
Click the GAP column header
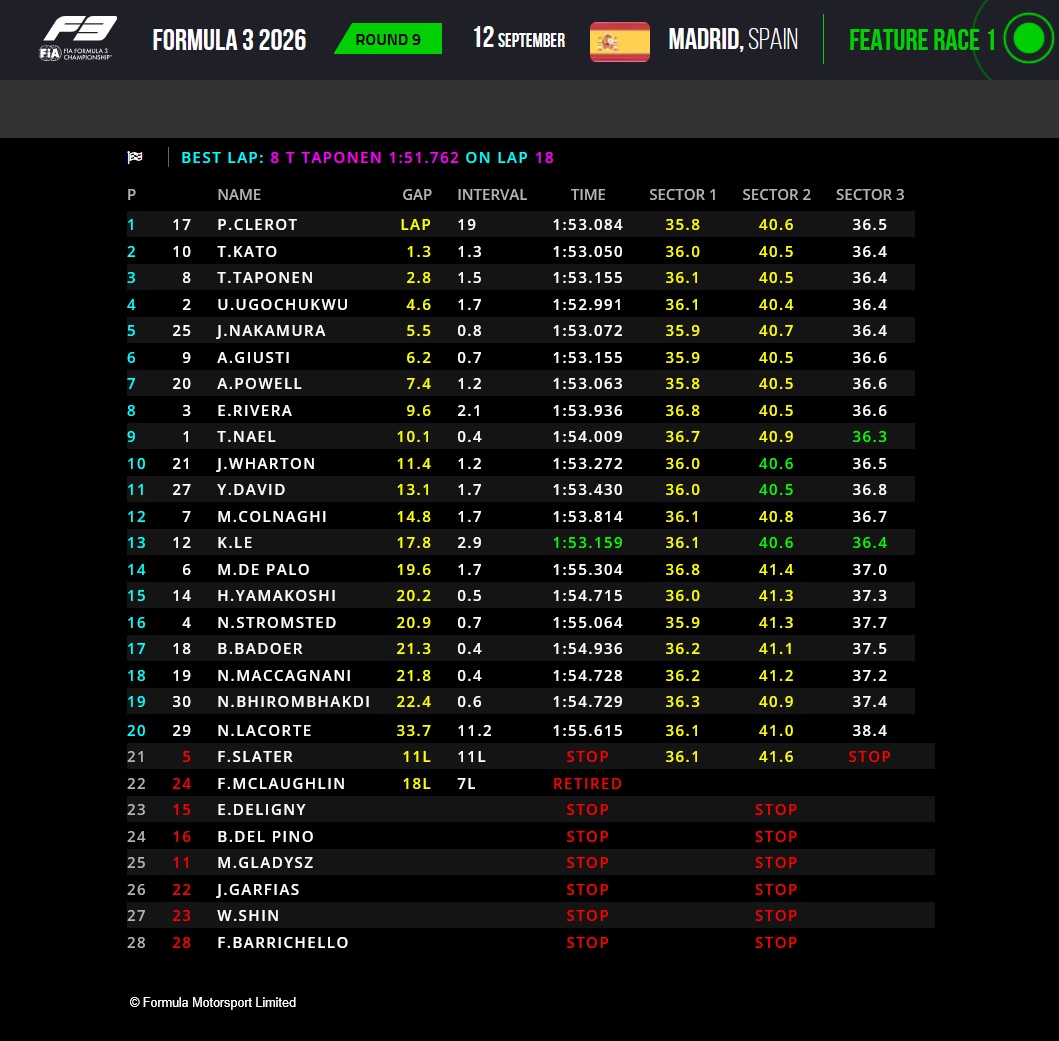417,195
